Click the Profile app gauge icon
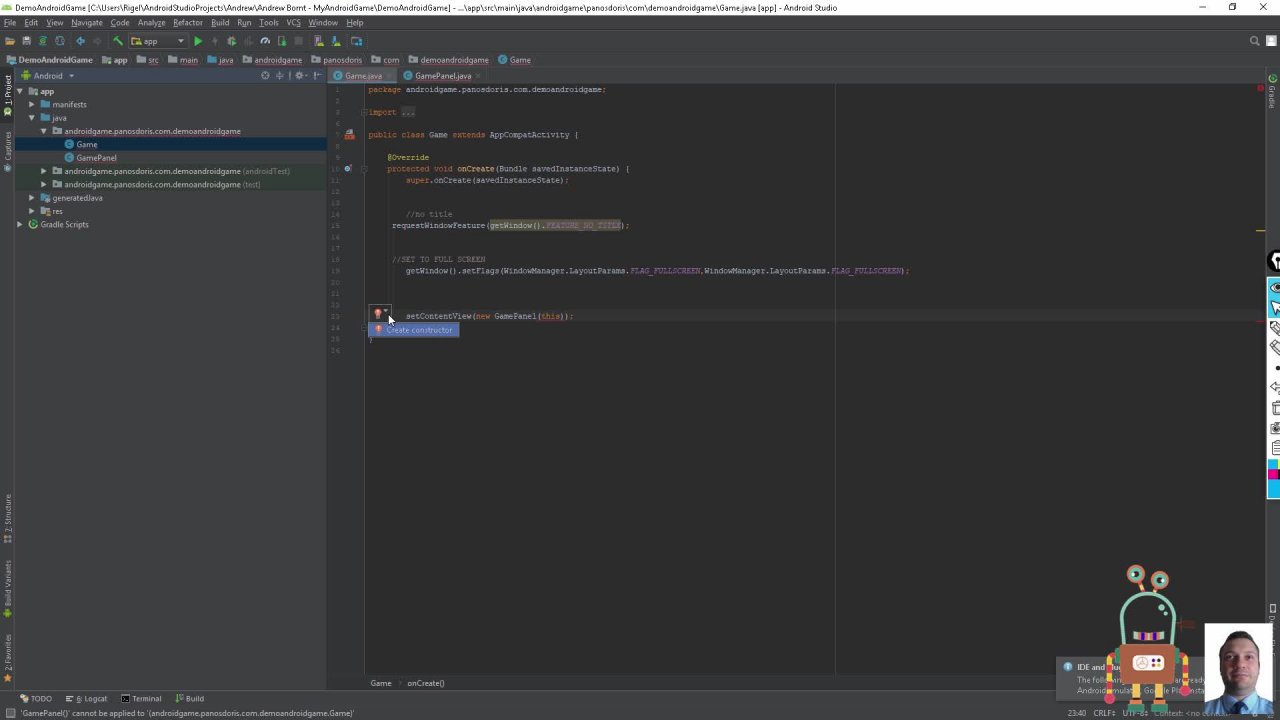 [265, 41]
